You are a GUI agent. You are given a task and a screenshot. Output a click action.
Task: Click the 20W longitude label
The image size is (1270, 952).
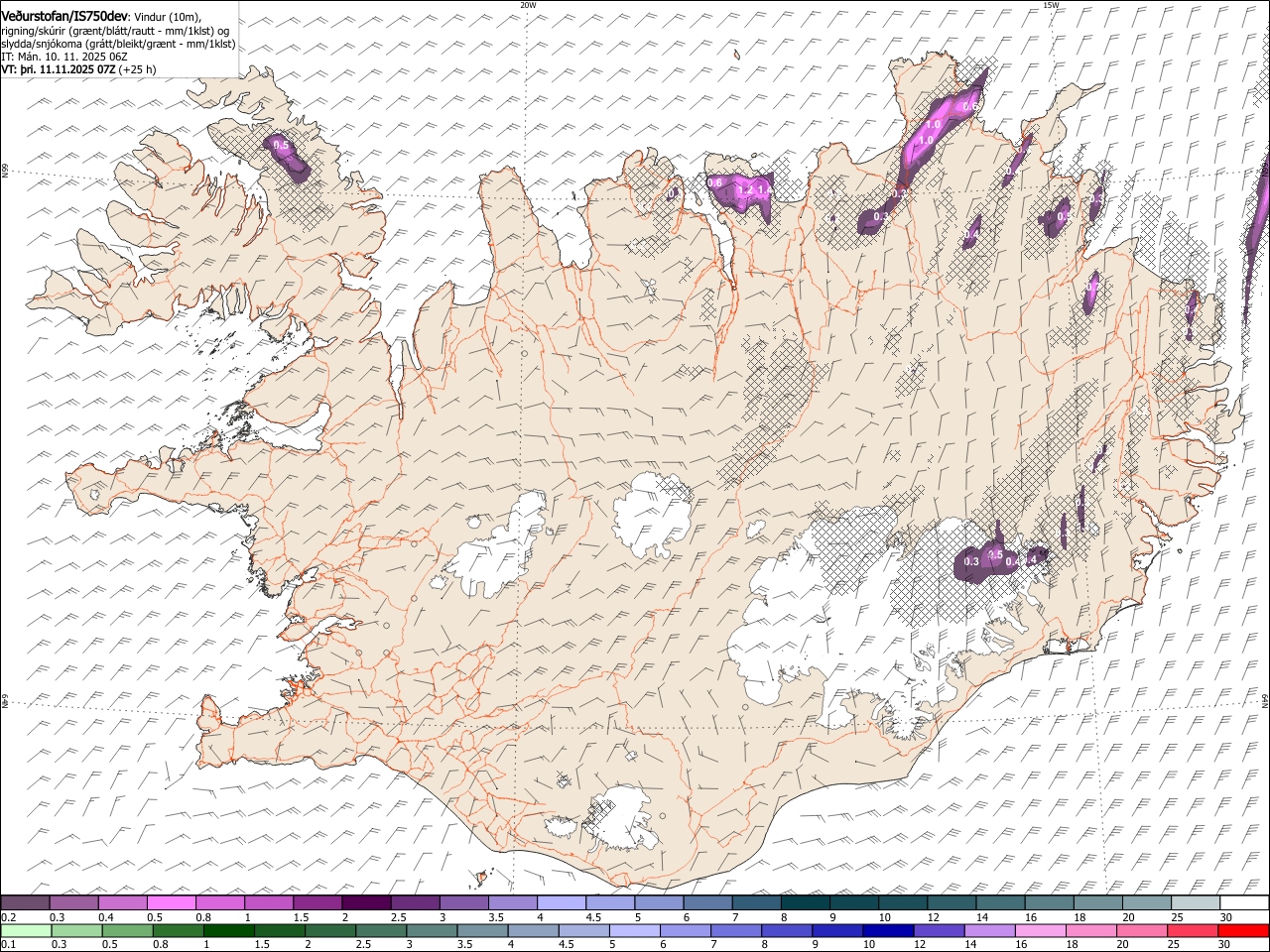click(x=528, y=5)
